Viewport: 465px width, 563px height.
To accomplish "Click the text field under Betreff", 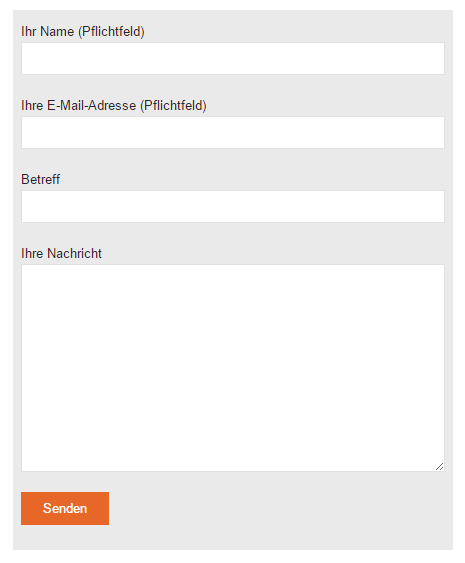I will coord(233,206).
